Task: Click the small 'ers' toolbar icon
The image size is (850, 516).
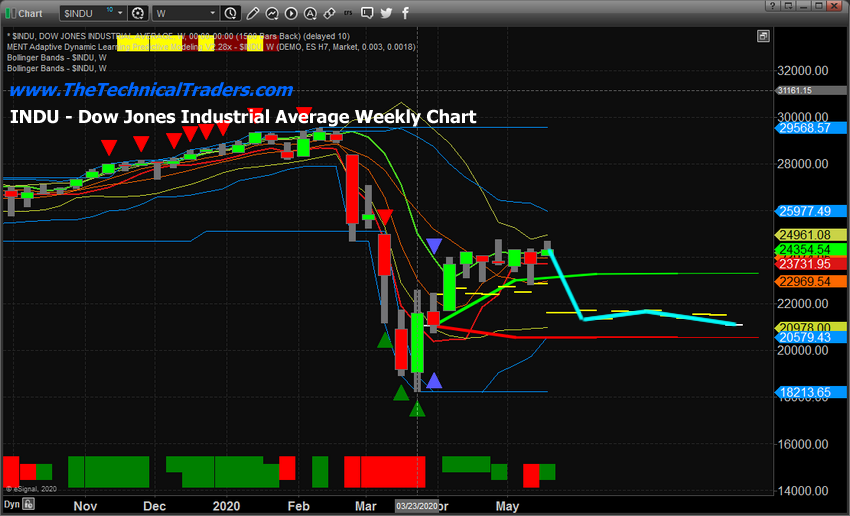Action: 348,13
